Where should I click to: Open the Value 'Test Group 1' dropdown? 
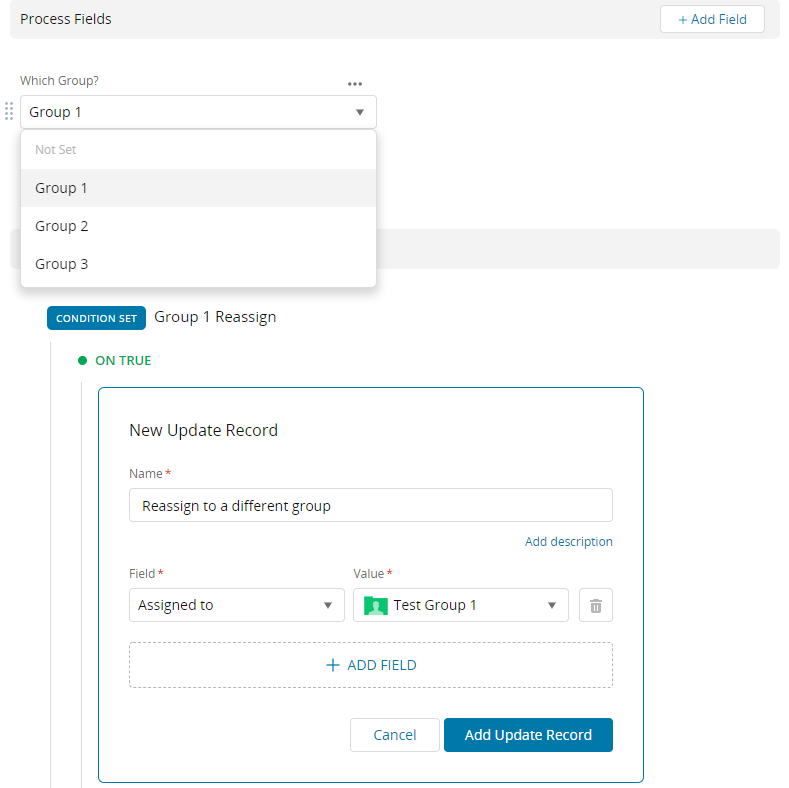point(551,605)
